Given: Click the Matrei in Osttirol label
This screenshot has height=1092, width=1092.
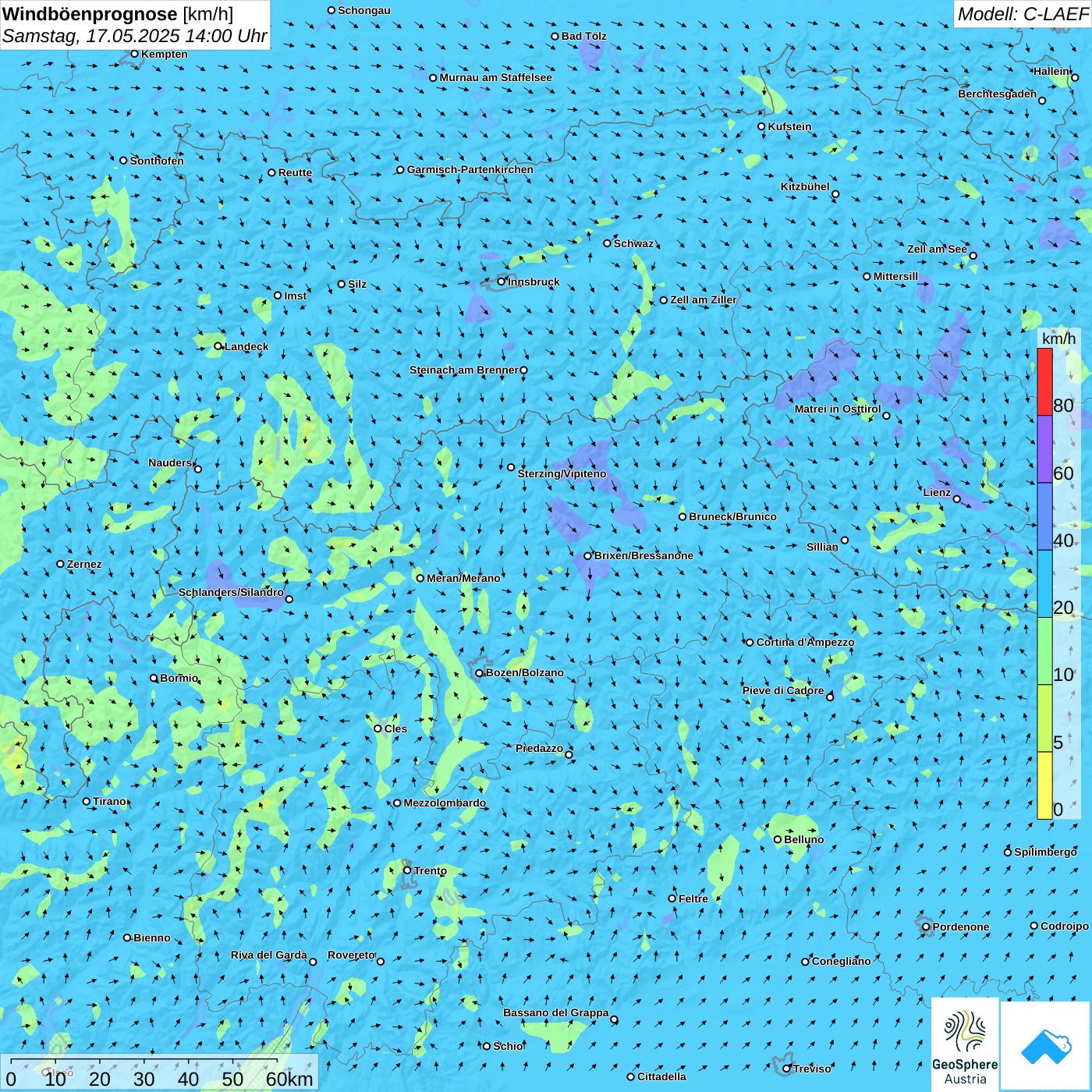Looking at the screenshot, I should click(x=838, y=409).
